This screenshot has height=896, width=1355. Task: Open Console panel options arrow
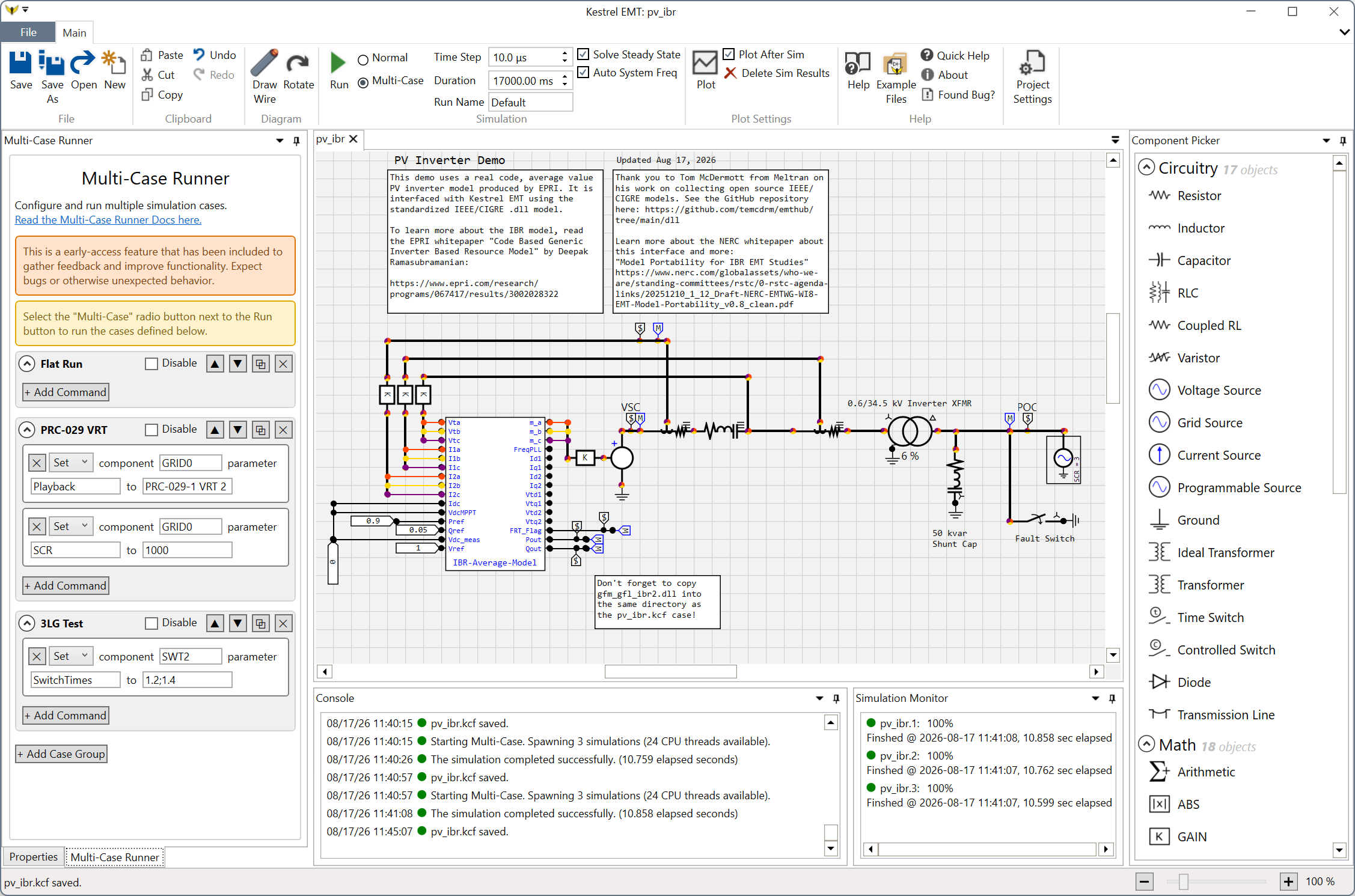[x=819, y=698]
